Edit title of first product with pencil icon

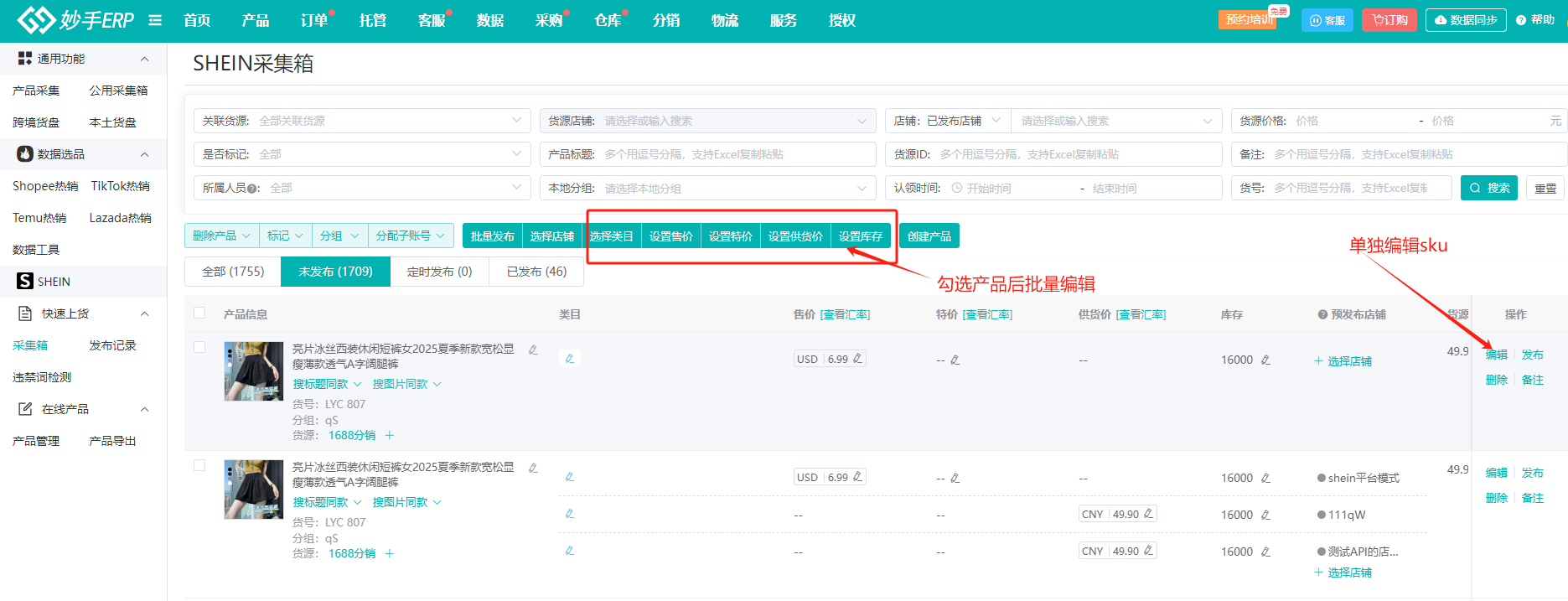pyautogui.click(x=533, y=350)
